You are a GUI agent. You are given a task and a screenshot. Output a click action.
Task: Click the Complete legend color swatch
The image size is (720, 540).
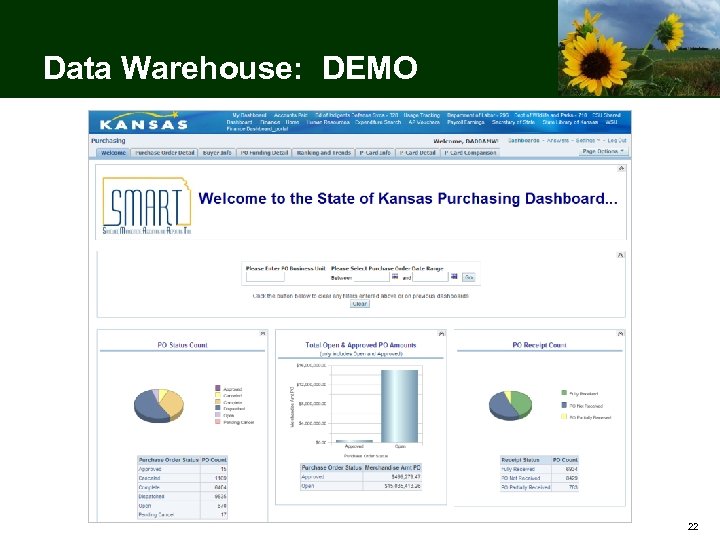[x=218, y=402]
